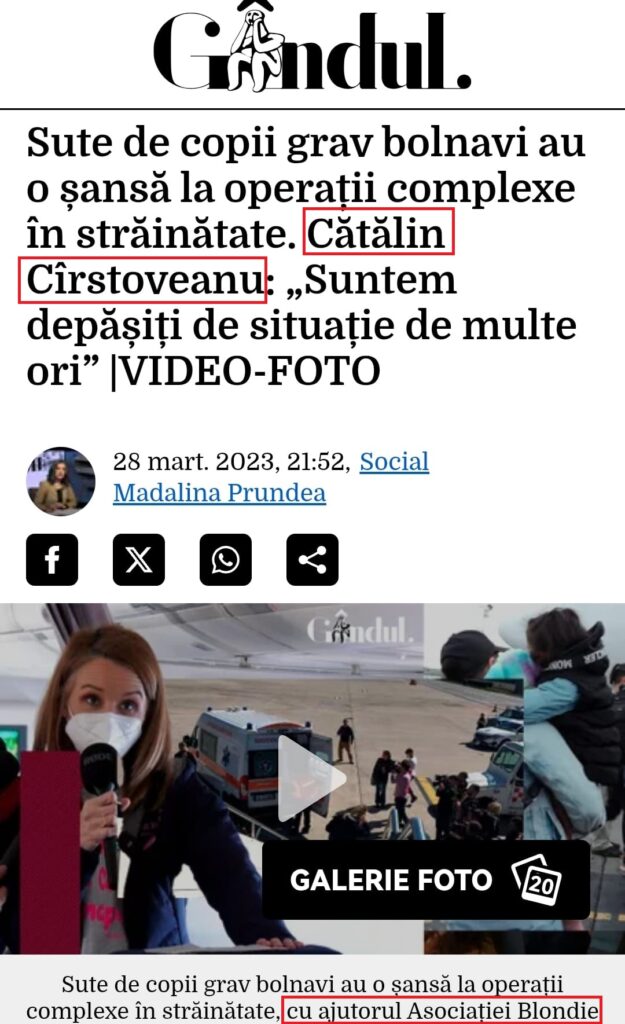Open Madalina Prundea author page
The image size is (625, 1024).
(219, 493)
